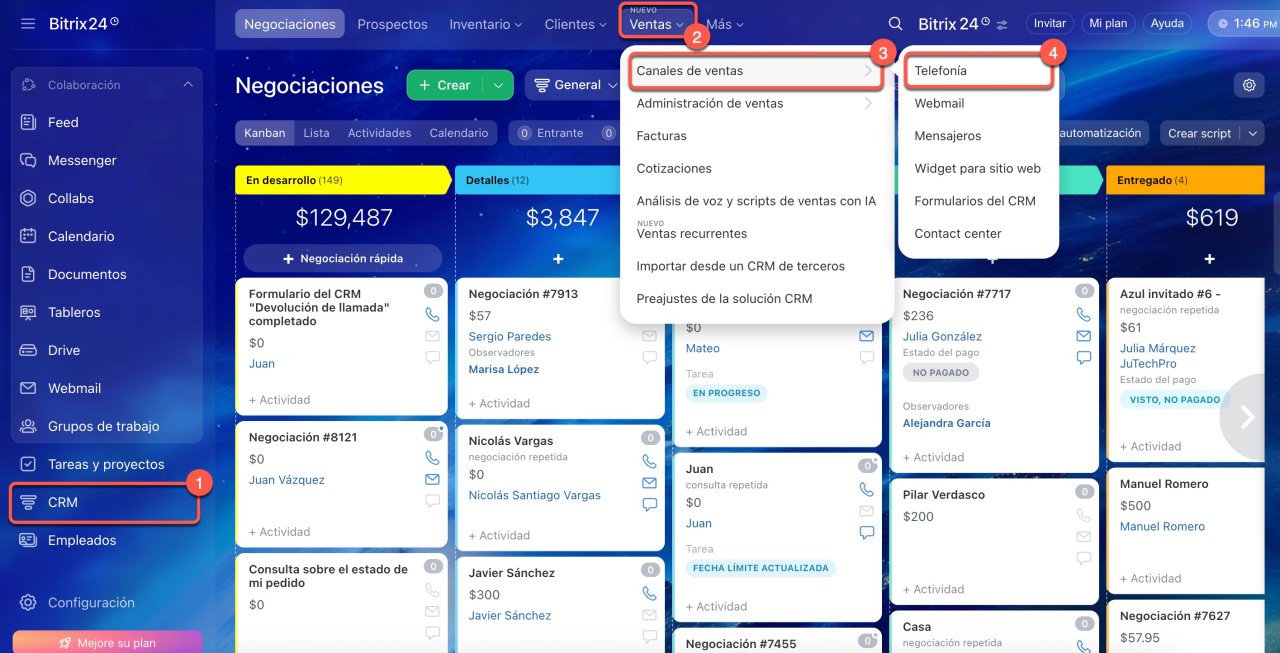Viewport: 1280px width, 653px height.
Task: Click the Ayuda button
Action: coord(1167,23)
